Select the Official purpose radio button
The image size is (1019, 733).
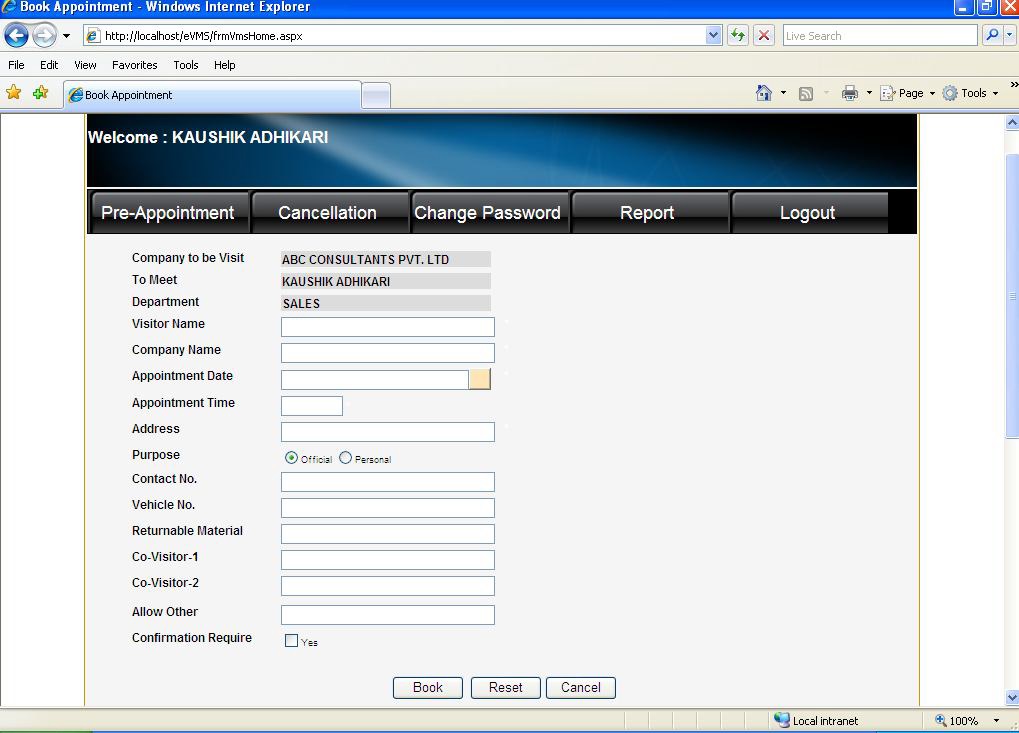point(292,458)
